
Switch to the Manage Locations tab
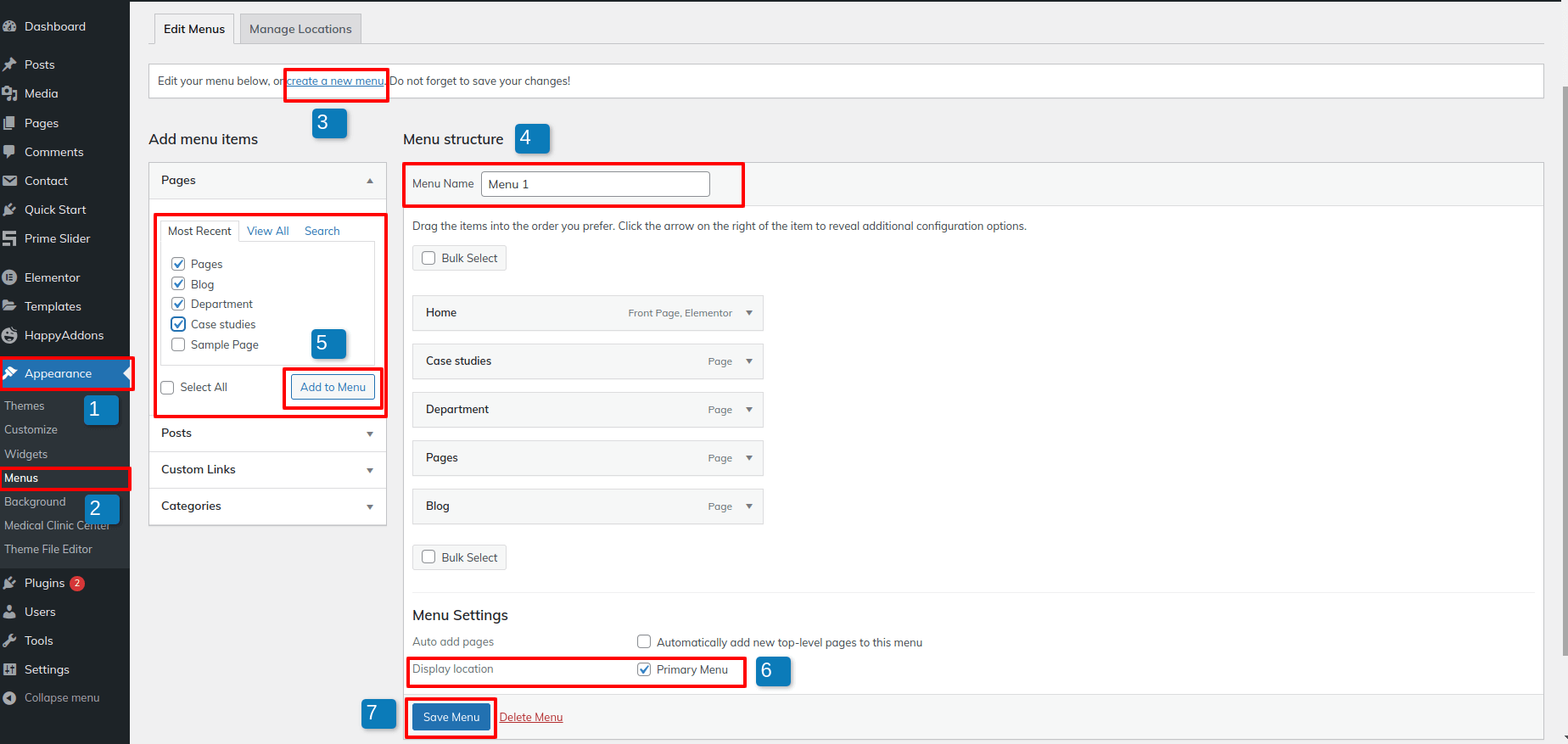tap(300, 29)
